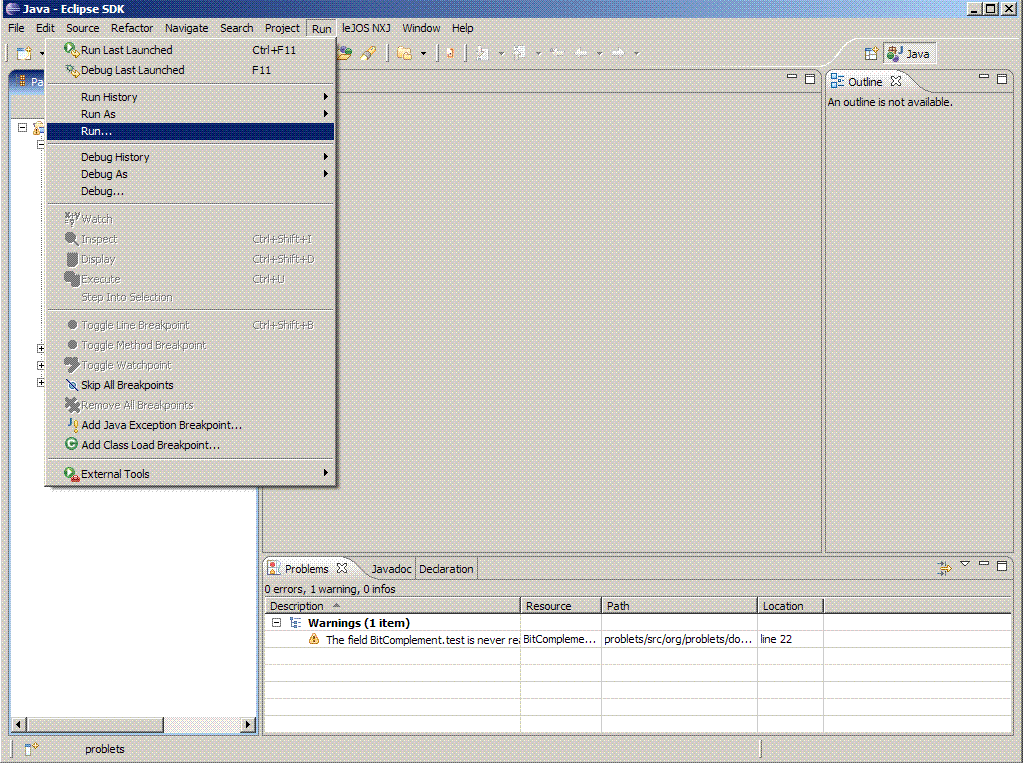1025x765 pixels.
Task: Close the Problems tab
Action: [x=342, y=568]
